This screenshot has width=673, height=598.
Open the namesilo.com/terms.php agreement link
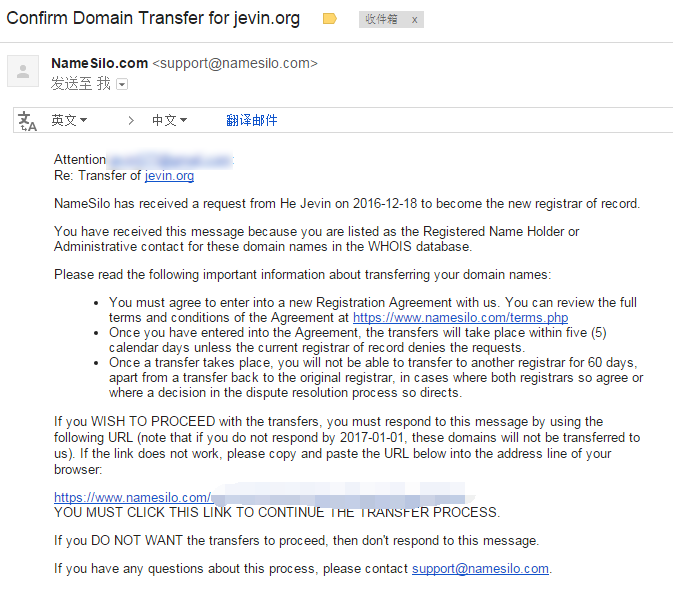tap(461, 318)
